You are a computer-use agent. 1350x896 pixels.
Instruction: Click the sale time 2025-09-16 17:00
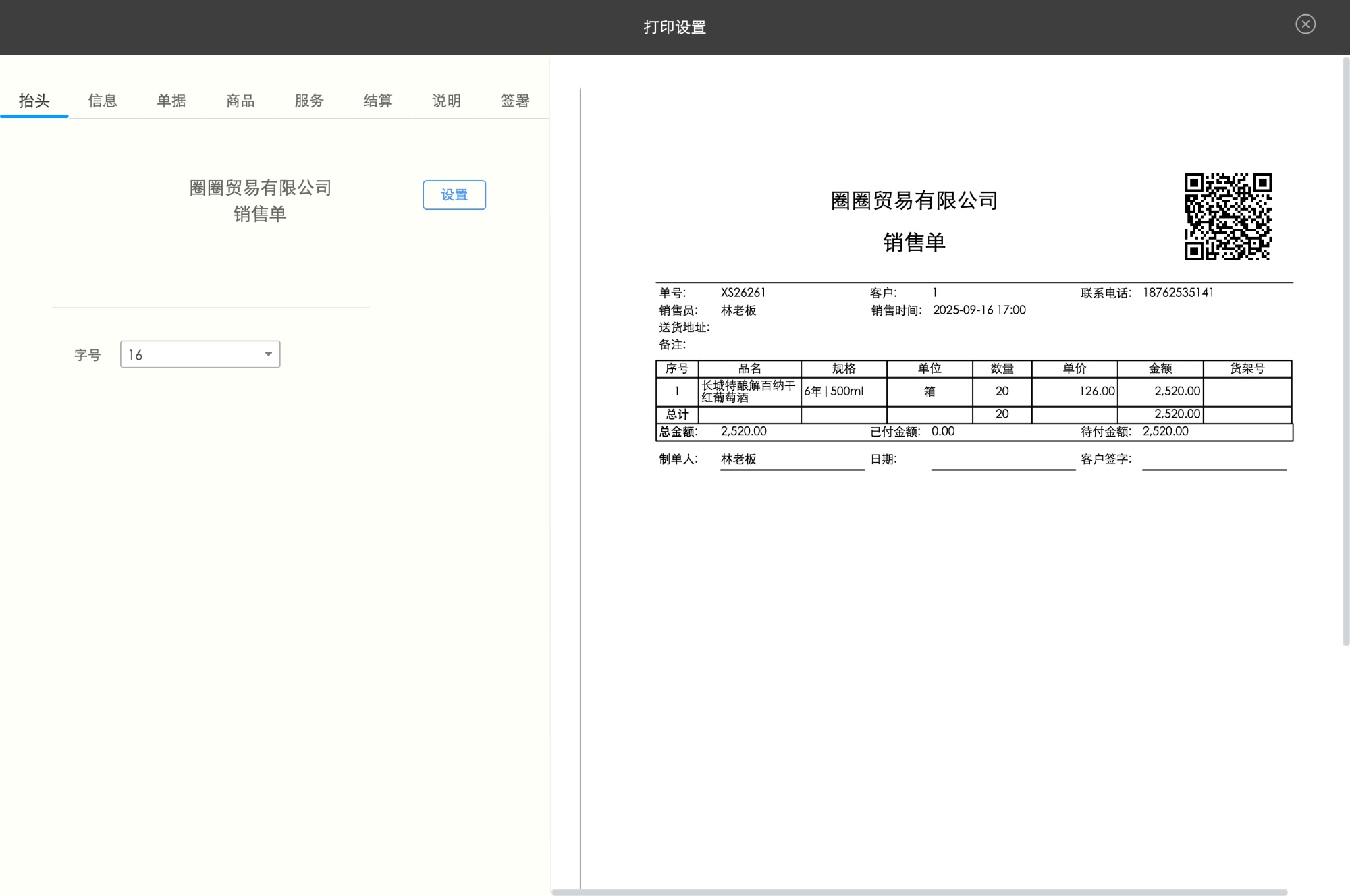coord(979,310)
